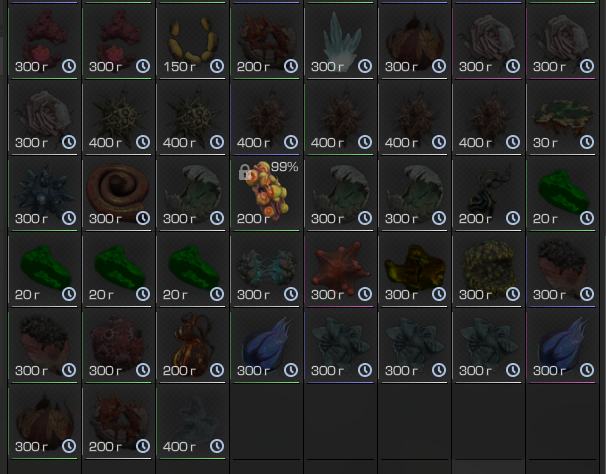
Task: Select the red starfish-shaped artifact
Action: (x=340, y=268)
